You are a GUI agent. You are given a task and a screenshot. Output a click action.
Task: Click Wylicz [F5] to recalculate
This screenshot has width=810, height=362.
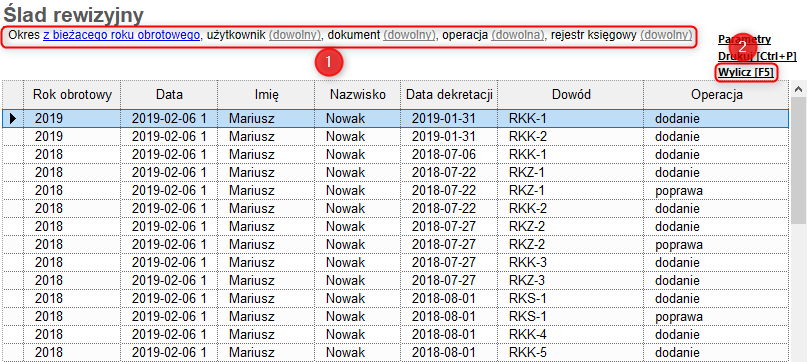[x=746, y=73]
